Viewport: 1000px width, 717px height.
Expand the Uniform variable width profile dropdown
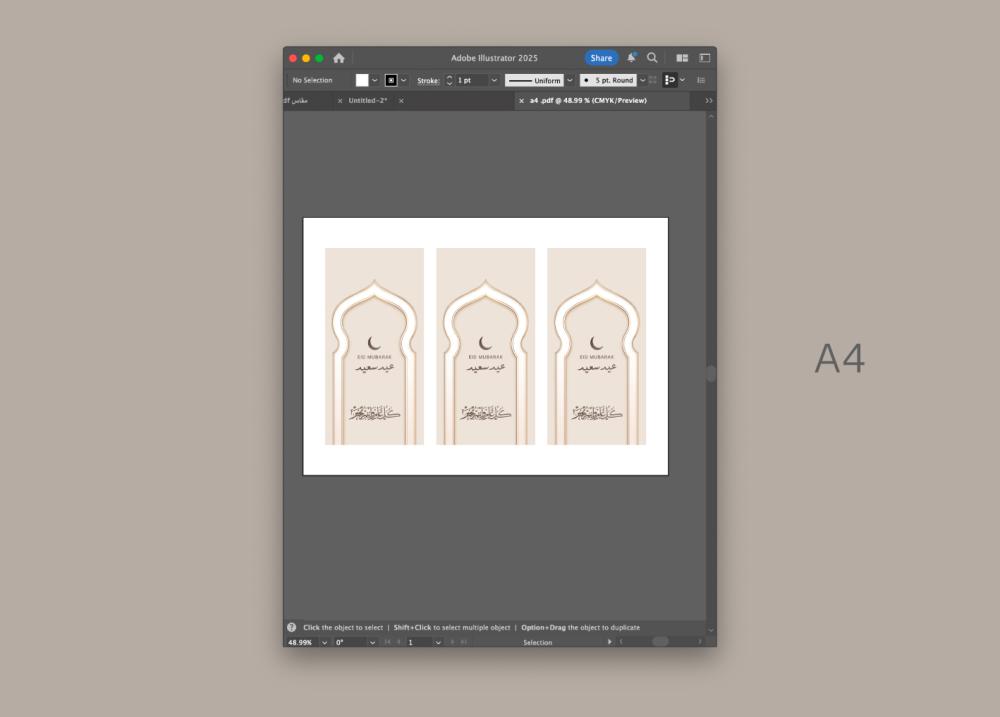[x=570, y=80]
